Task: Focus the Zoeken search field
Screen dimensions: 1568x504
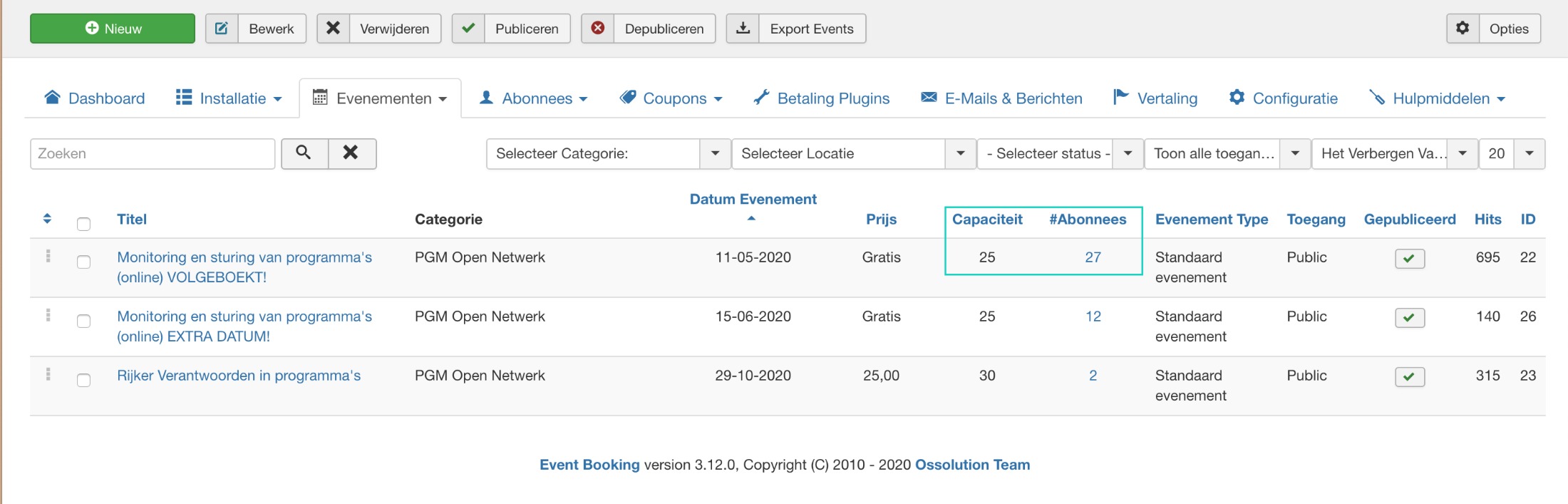Action: [153, 153]
